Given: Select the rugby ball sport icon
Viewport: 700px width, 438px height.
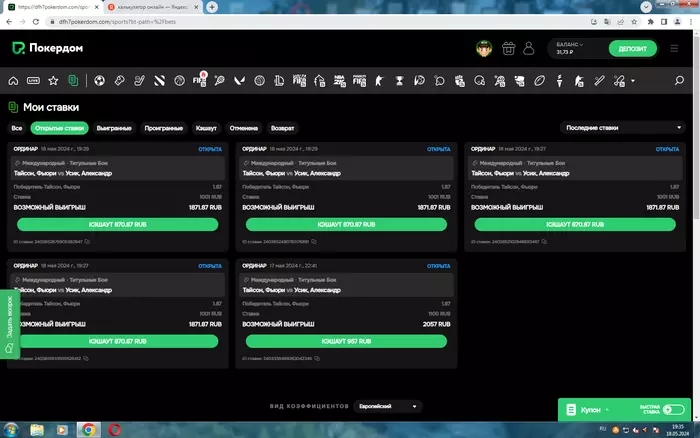Looking at the screenshot, I should [539, 81].
